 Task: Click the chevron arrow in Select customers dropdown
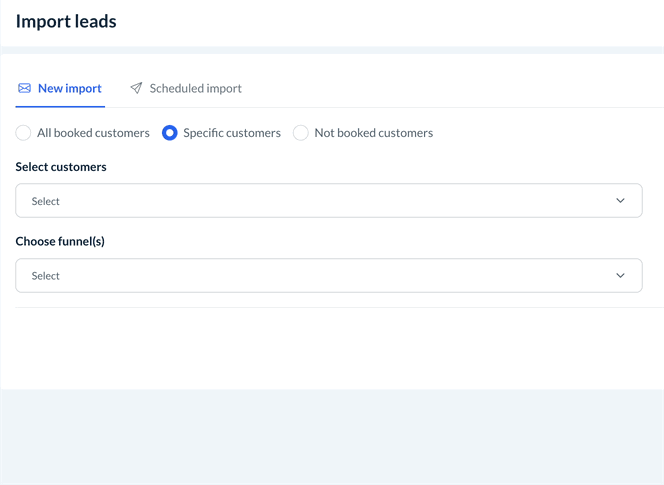(x=620, y=201)
